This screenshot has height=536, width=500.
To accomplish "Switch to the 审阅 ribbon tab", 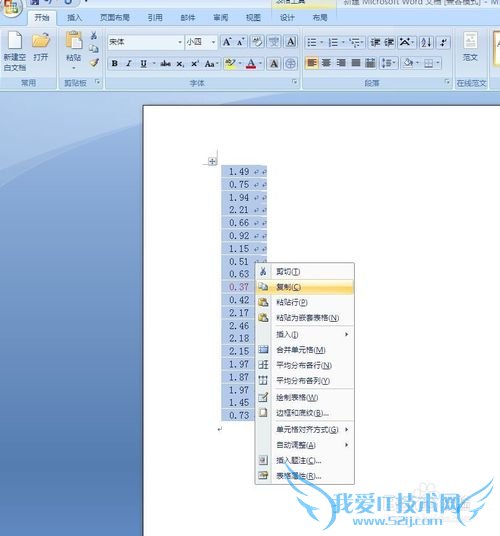I will click(x=220, y=18).
